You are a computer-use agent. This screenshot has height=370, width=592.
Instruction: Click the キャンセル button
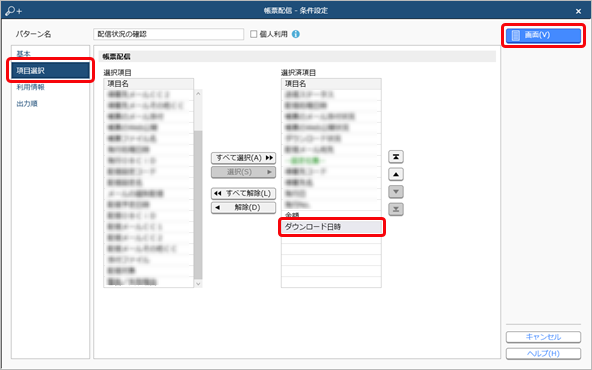pyautogui.click(x=543, y=337)
